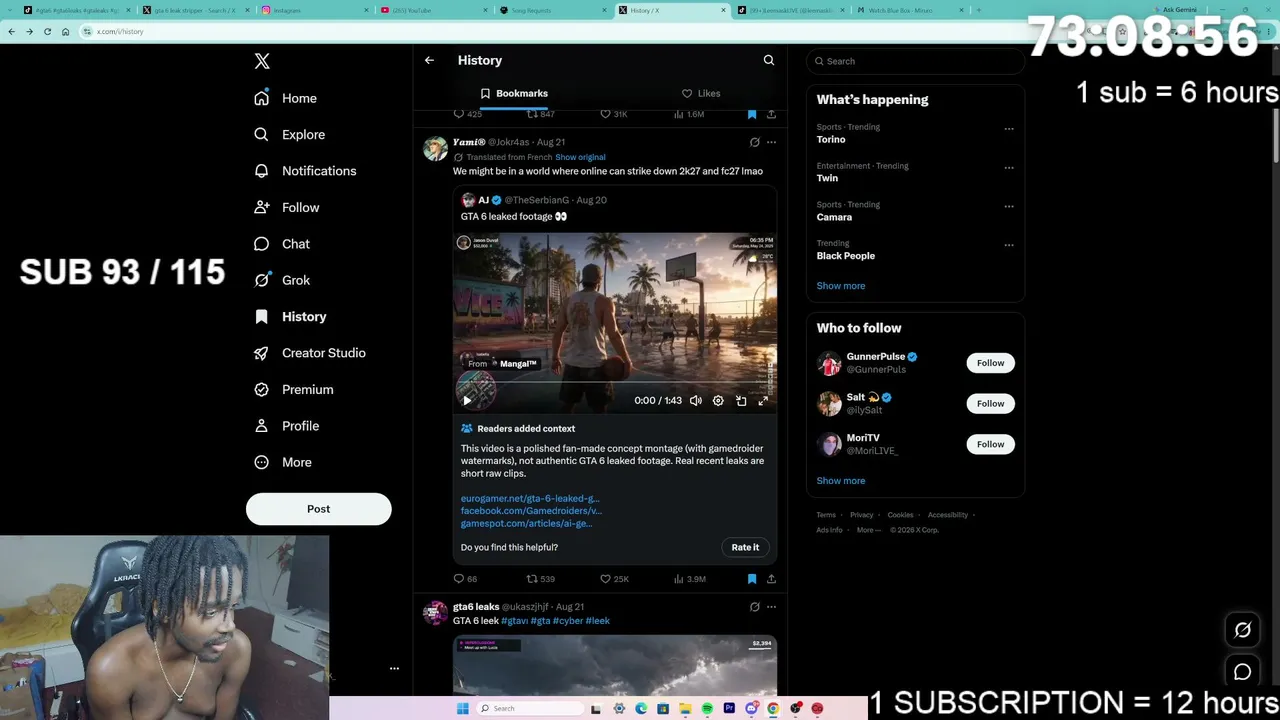Remove bookmark from the 3.9M views post
The height and width of the screenshot is (720, 1280).
click(752, 578)
